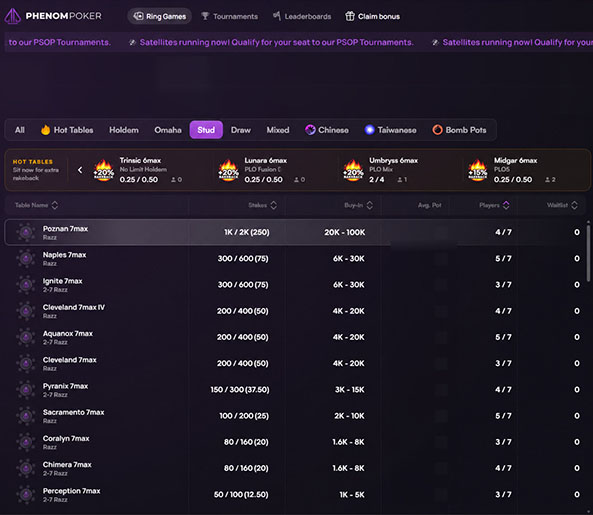This screenshot has height=515, width=593.
Task: Click the trophy icon beside Tournaments
Action: [205, 16]
